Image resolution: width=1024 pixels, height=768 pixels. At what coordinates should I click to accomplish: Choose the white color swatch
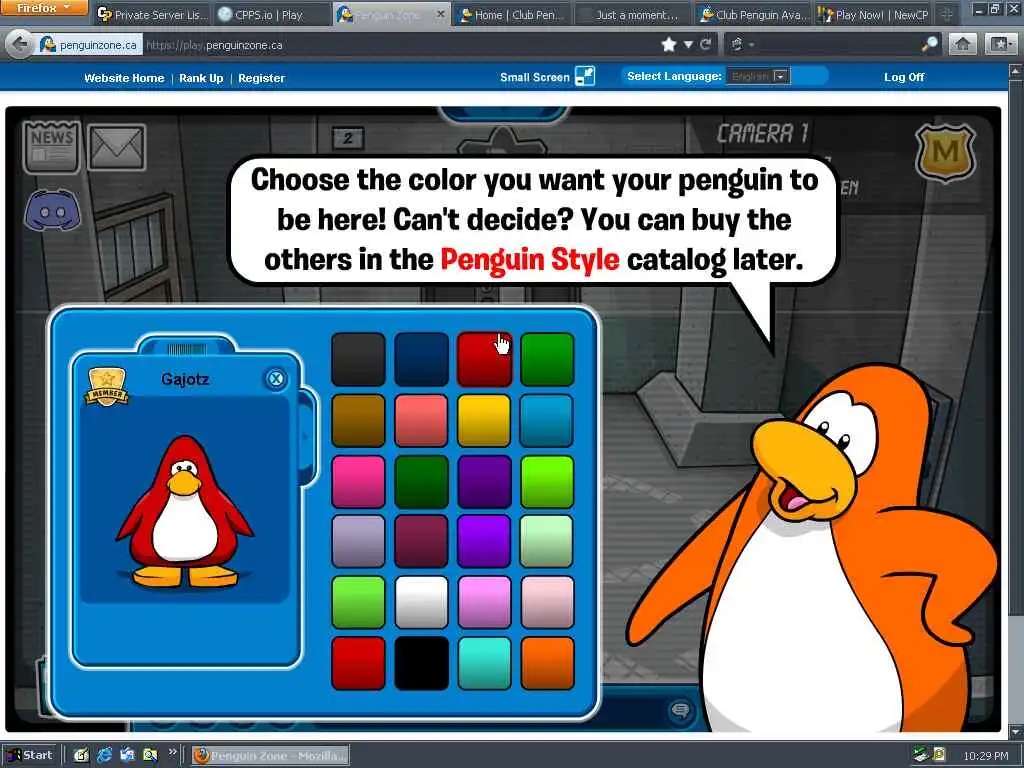coord(421,601)
